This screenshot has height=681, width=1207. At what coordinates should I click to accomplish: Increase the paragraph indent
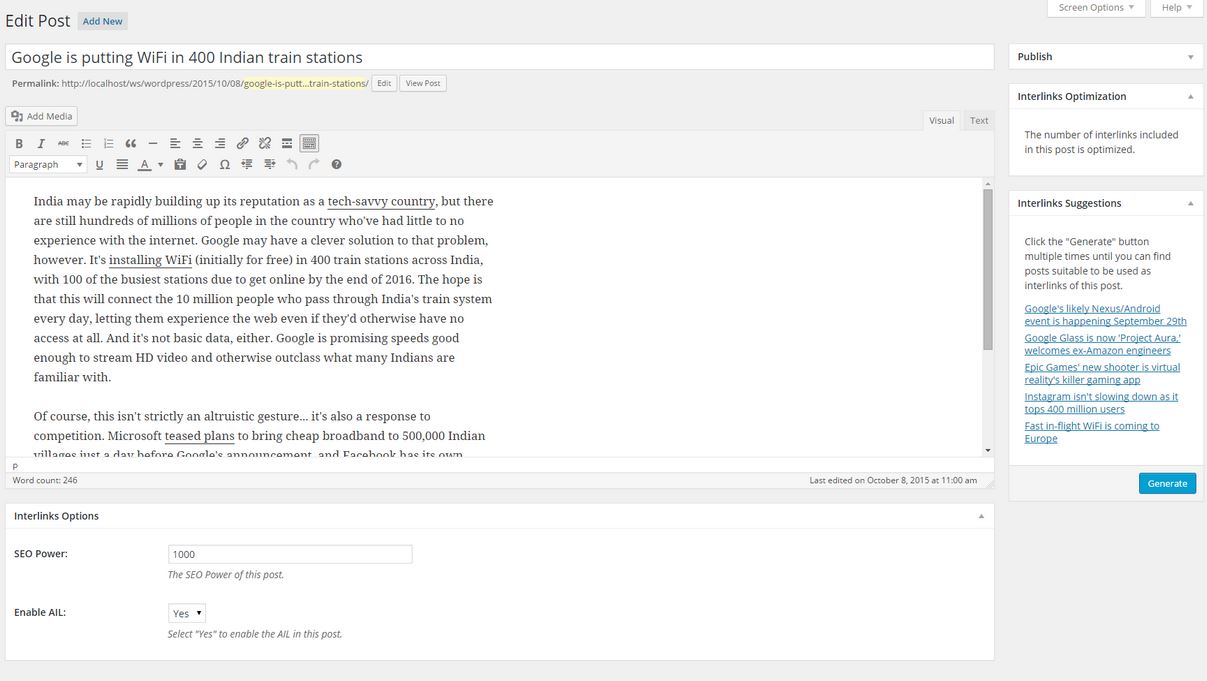(x=269, y=164)
